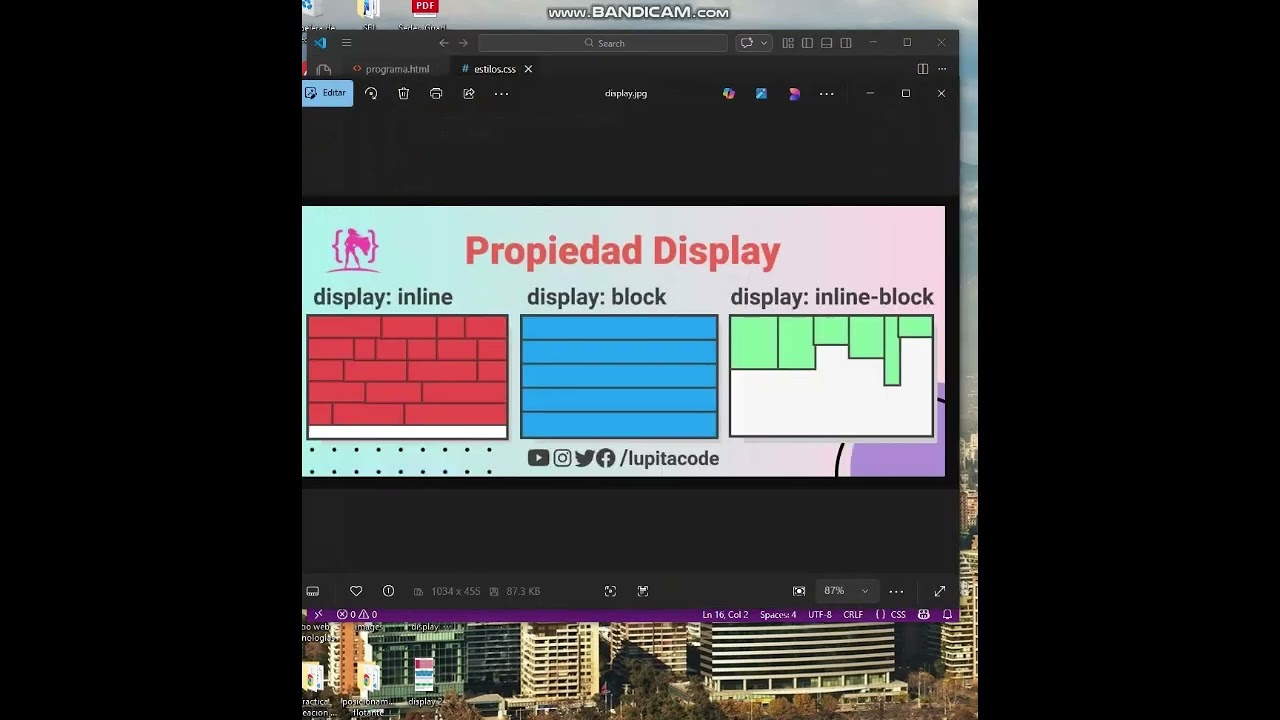Change CRLF end of line sequence
Viewport: 1280px width, 720px height.
(x=853, y=615)
